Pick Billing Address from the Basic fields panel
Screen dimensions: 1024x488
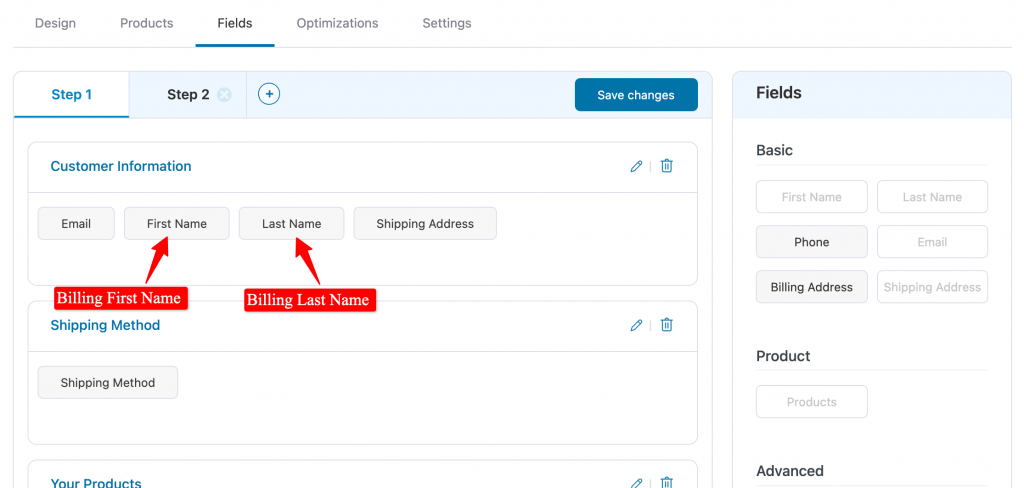pyautogui.click(x=812, y=287)
